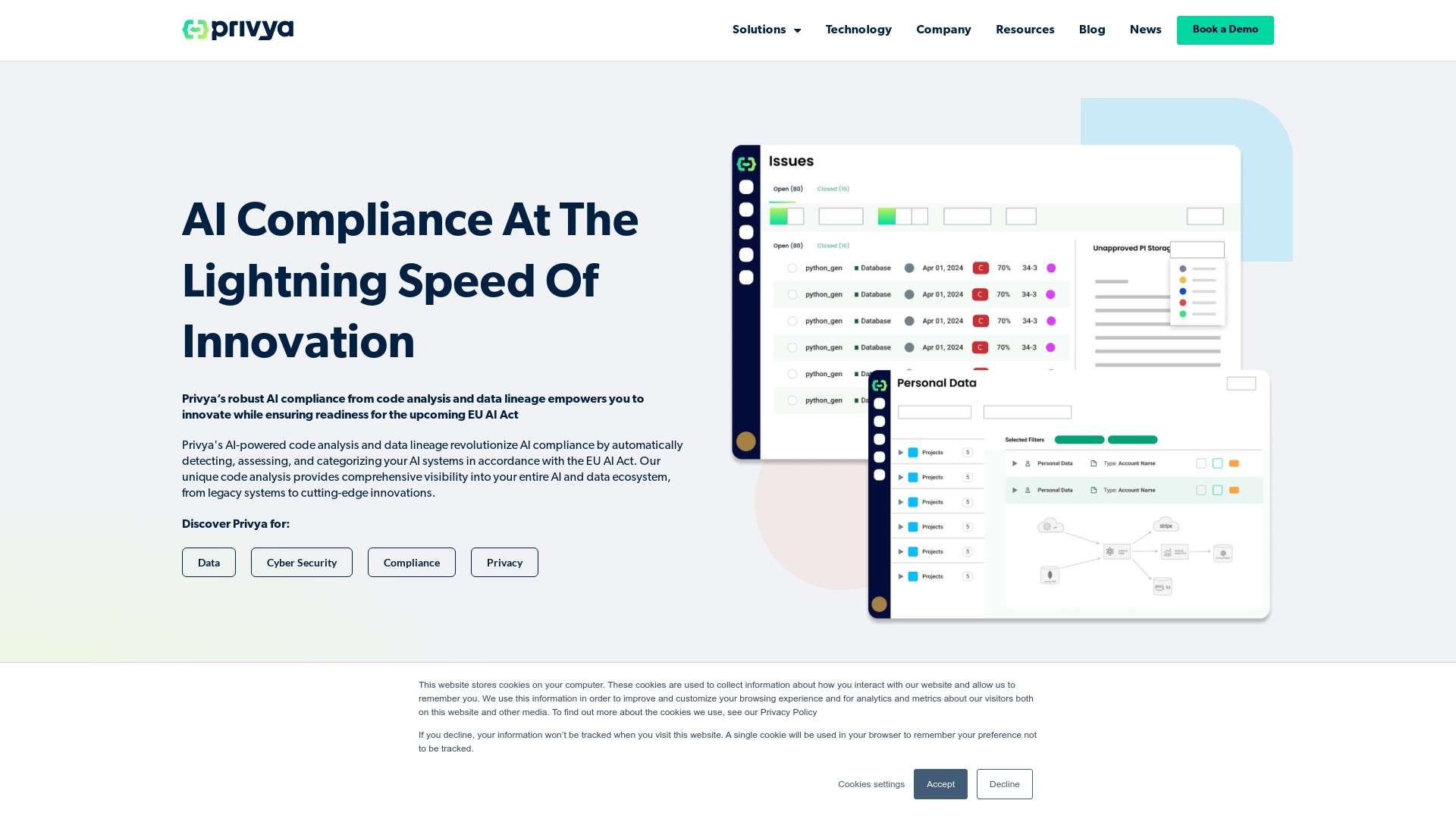Image resolution: width=1456 pixels, height=819 pixels.
Task: Decline cookie tracking
Action: pyautogui.click(x=1004, y=784)
